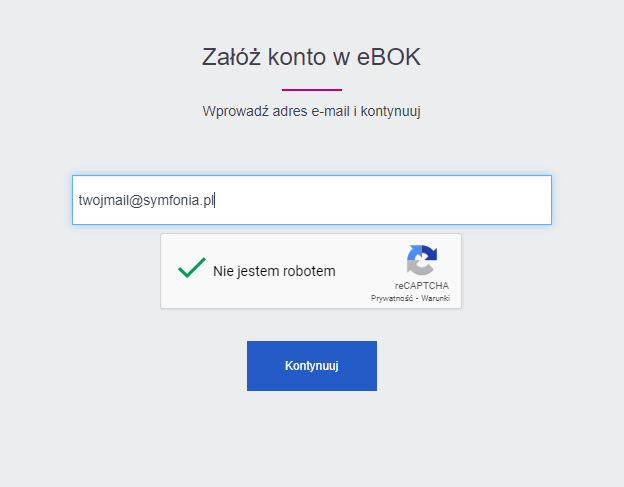
Task: Place the cursor after ".pl" in the e-mail field
Action: click(214, 200)
